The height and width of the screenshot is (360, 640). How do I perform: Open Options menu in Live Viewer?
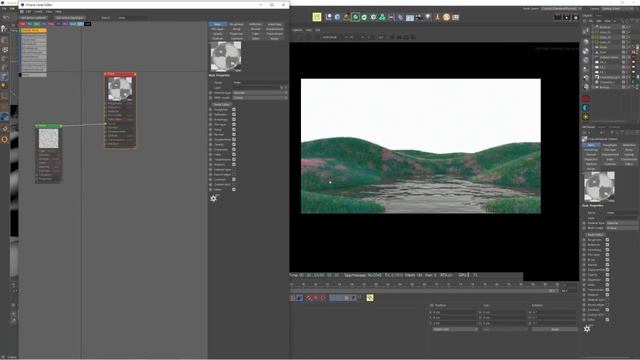297,30
